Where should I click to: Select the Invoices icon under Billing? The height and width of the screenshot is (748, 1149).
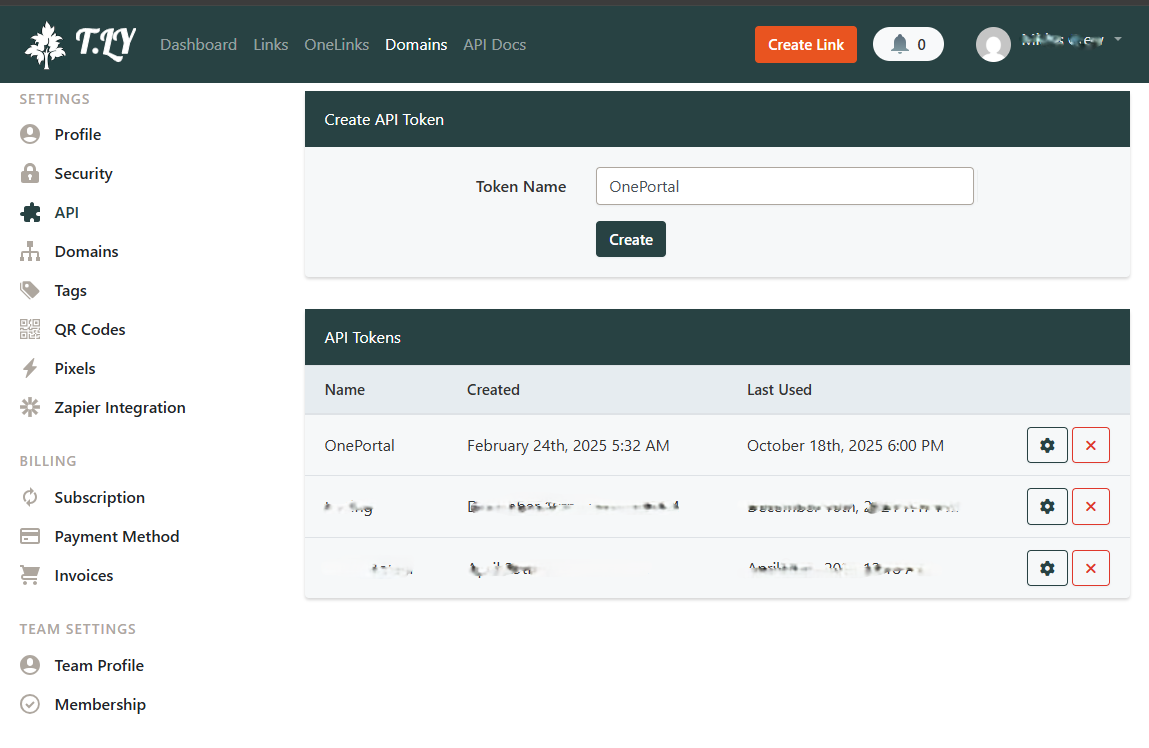(x=29, y=575)
